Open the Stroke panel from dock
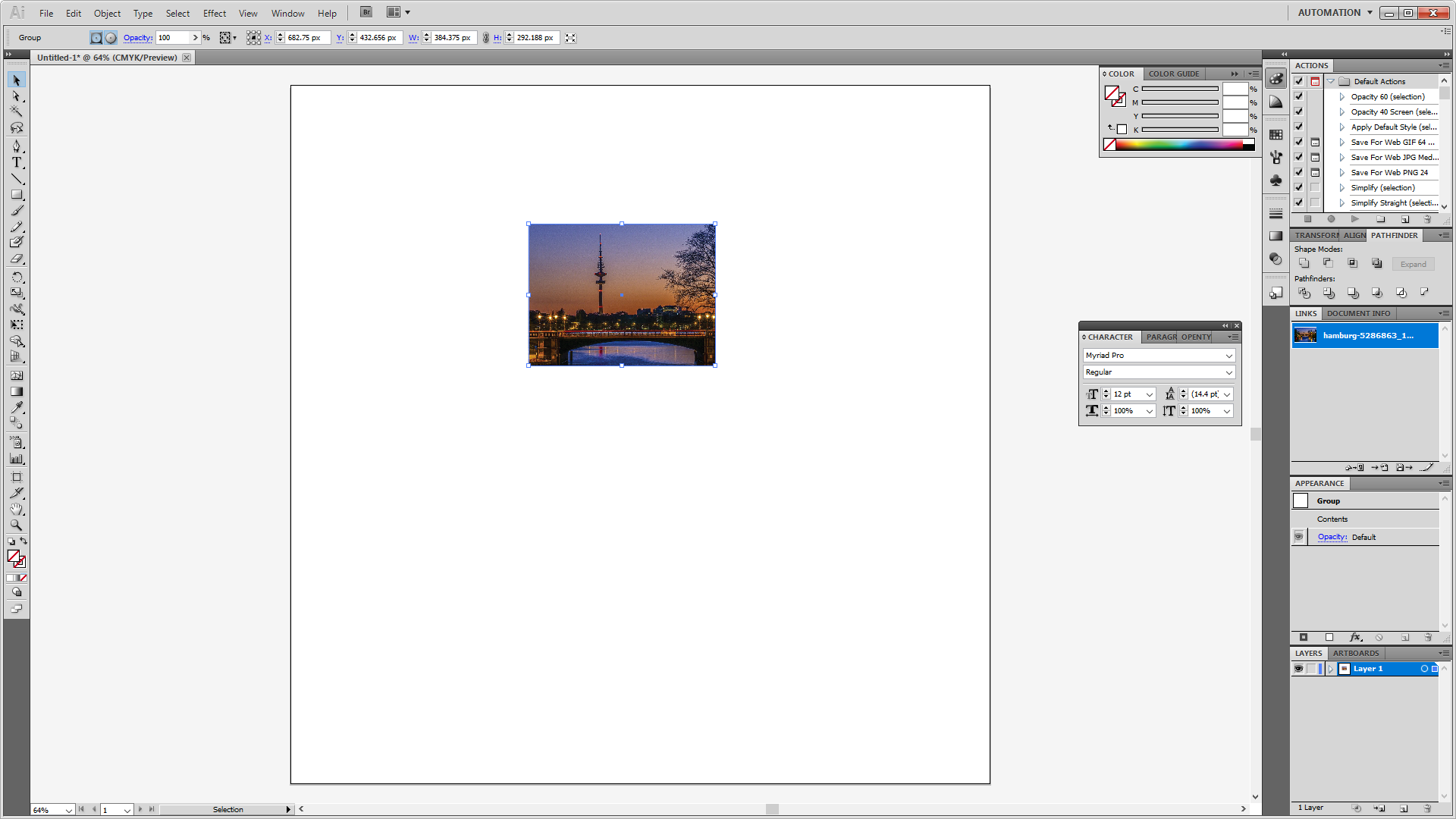1456x819 pixels. [1276, 214]
